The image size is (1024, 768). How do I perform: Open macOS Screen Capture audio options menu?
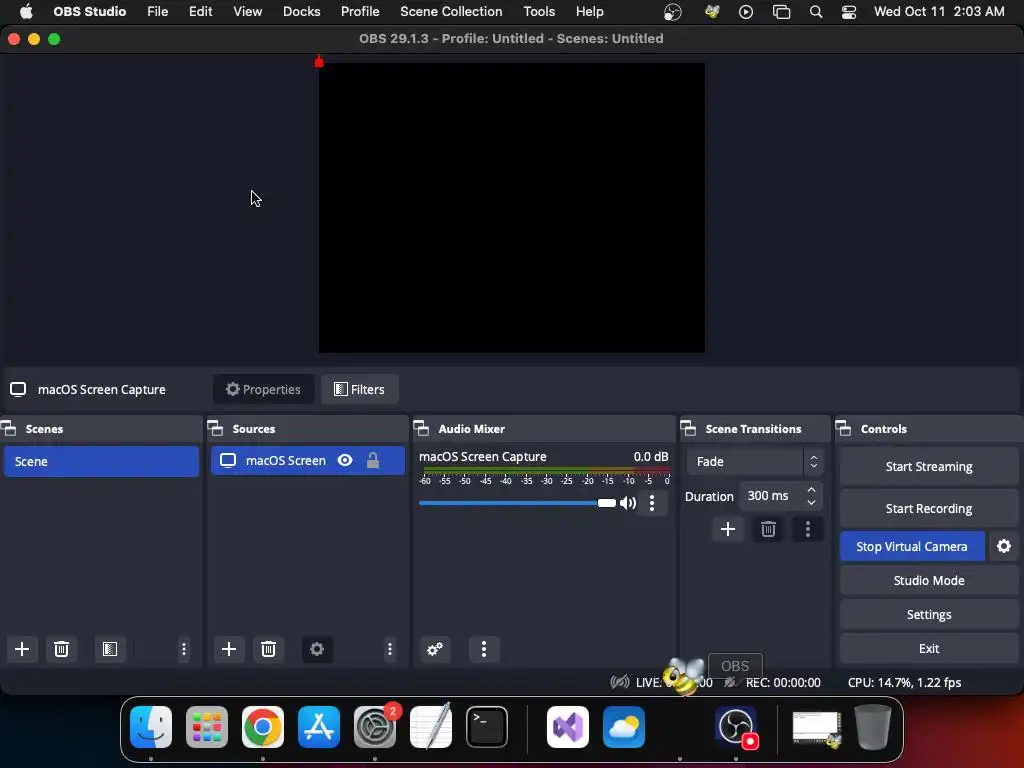[x=652, y=503]
